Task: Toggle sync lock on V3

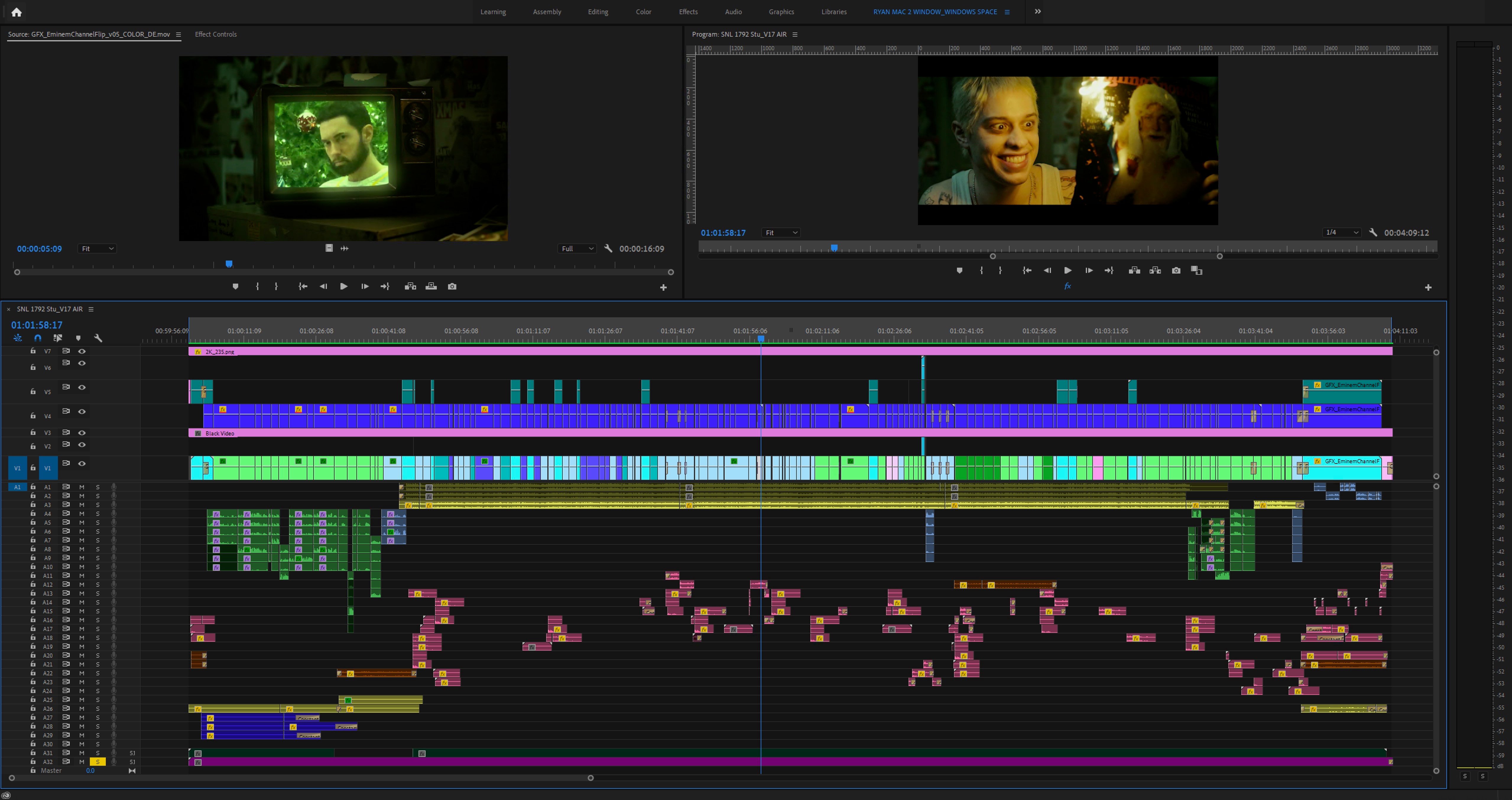Action: pos(66,432)
